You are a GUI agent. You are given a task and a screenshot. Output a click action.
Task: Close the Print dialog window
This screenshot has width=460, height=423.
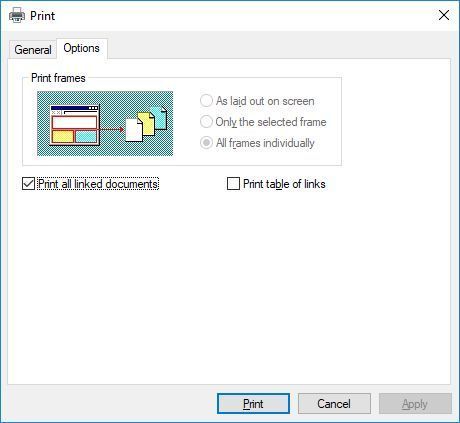click(x=444, y=15)
